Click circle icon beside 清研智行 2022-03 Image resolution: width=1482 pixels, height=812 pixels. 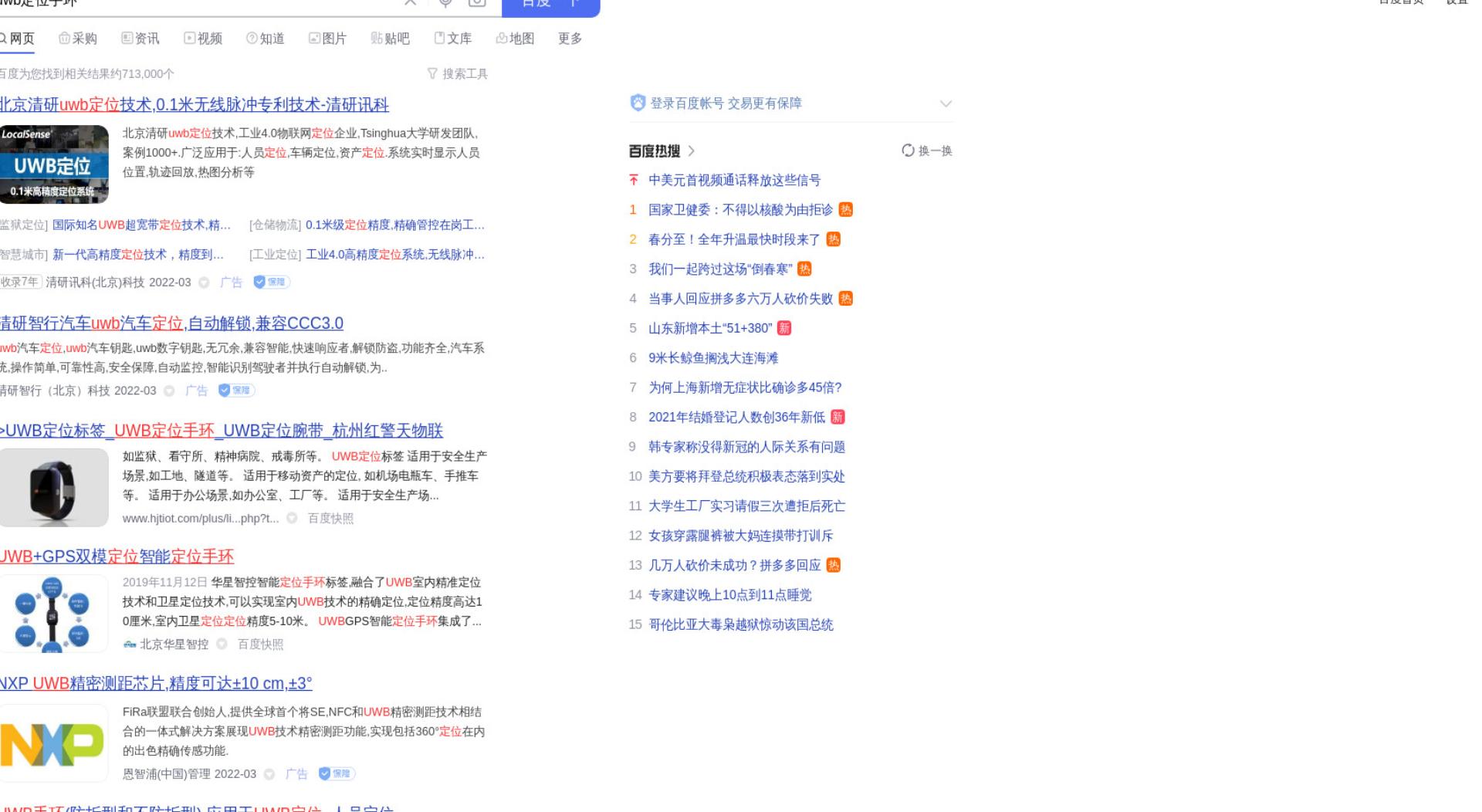(x=169, y=391)
